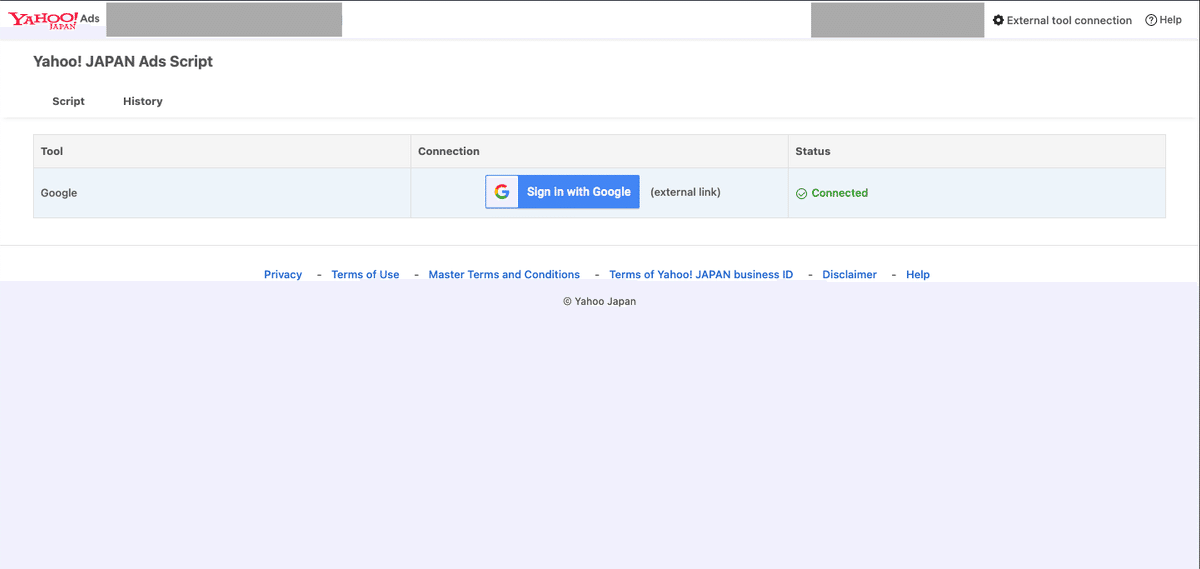
Task: Click the green Connected checkmark icon
Action: click(x=801, y=194)
